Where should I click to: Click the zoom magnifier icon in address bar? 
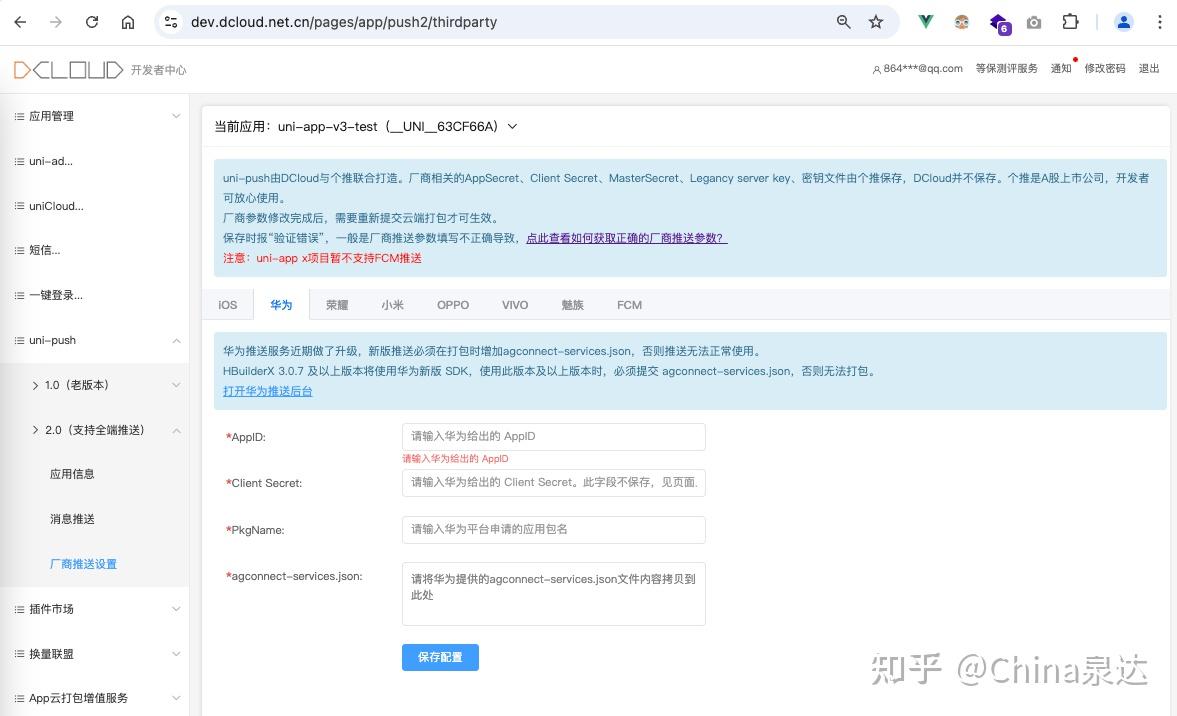tap(843, 21)
